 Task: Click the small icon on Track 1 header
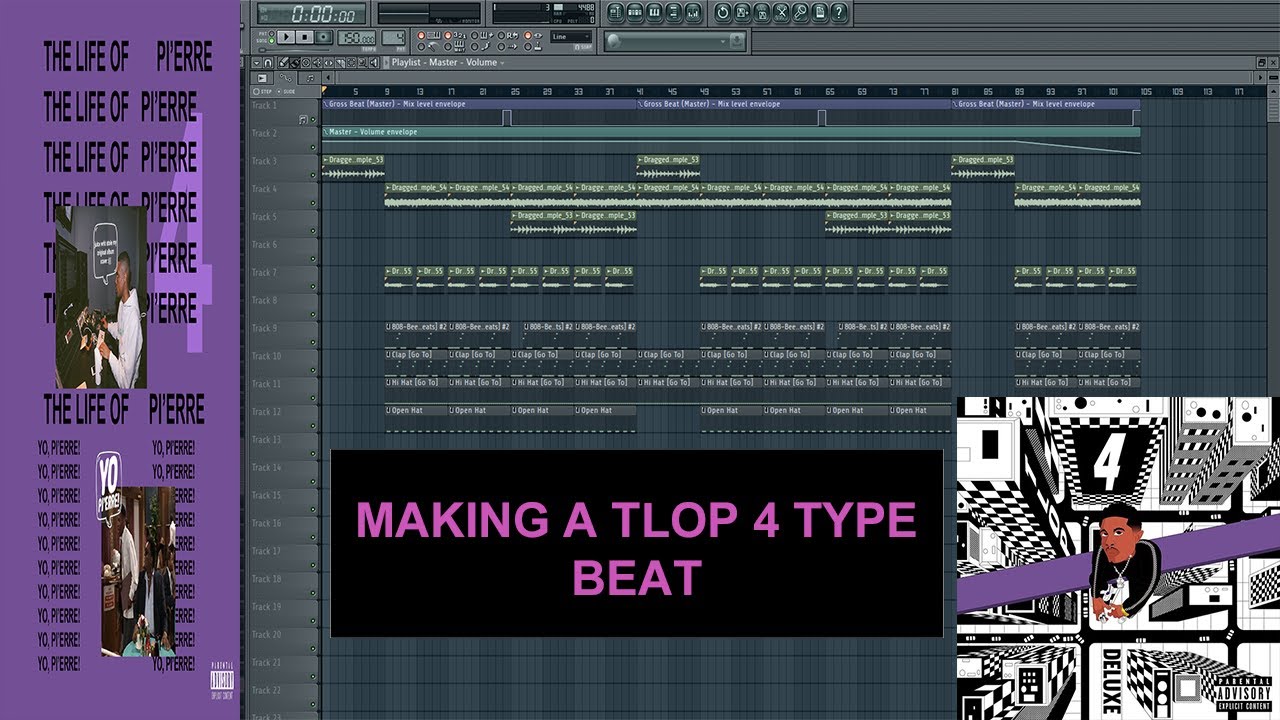pyautogui.click(x=303, y=119)
